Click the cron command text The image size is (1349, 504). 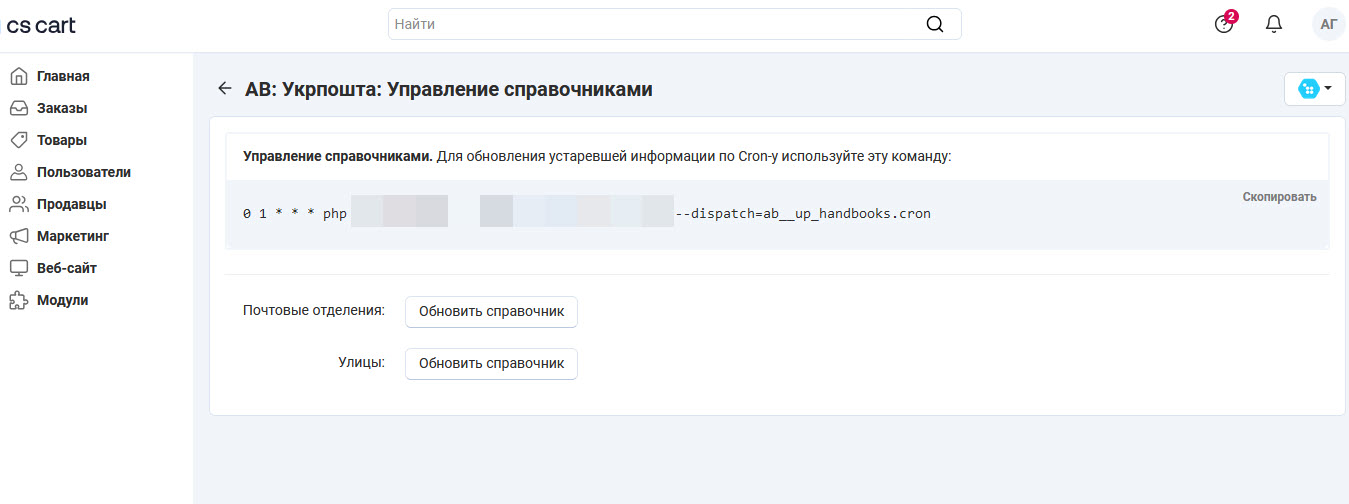[x=587, y=214]
